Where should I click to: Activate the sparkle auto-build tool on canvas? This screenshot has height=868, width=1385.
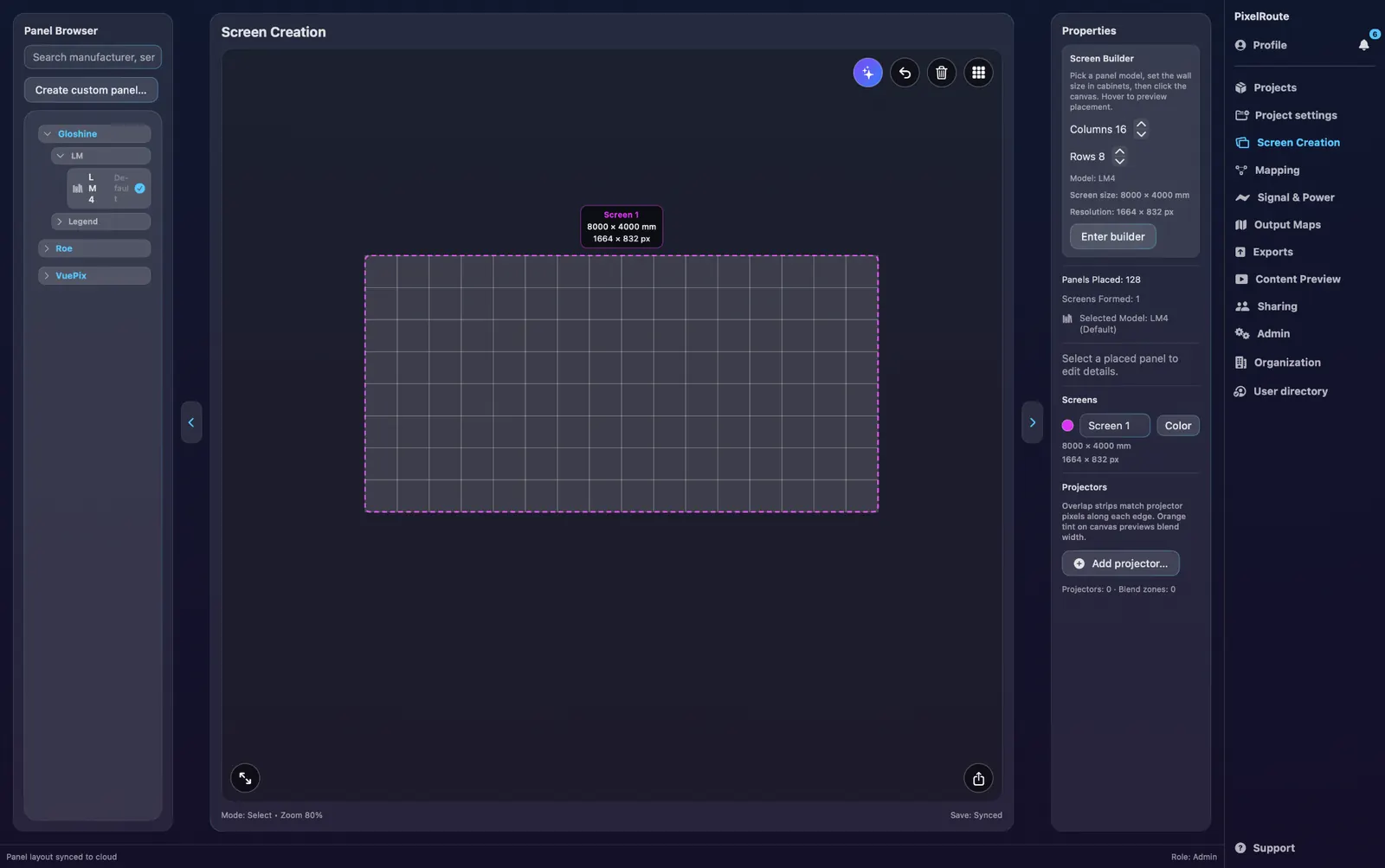coord(867,73)
